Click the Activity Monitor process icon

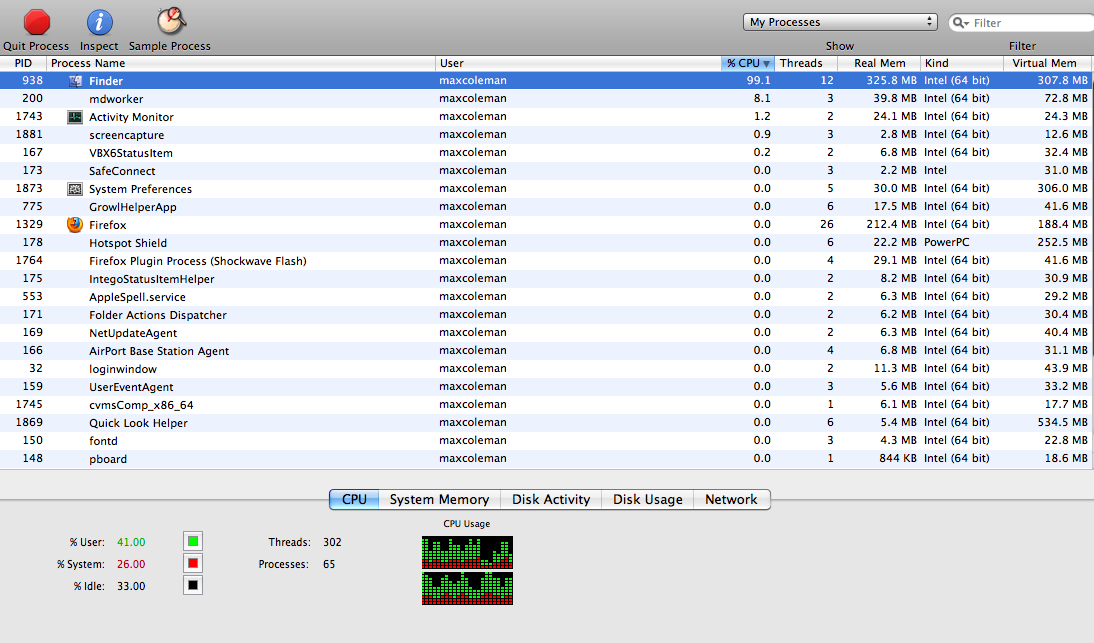(75, 116)
